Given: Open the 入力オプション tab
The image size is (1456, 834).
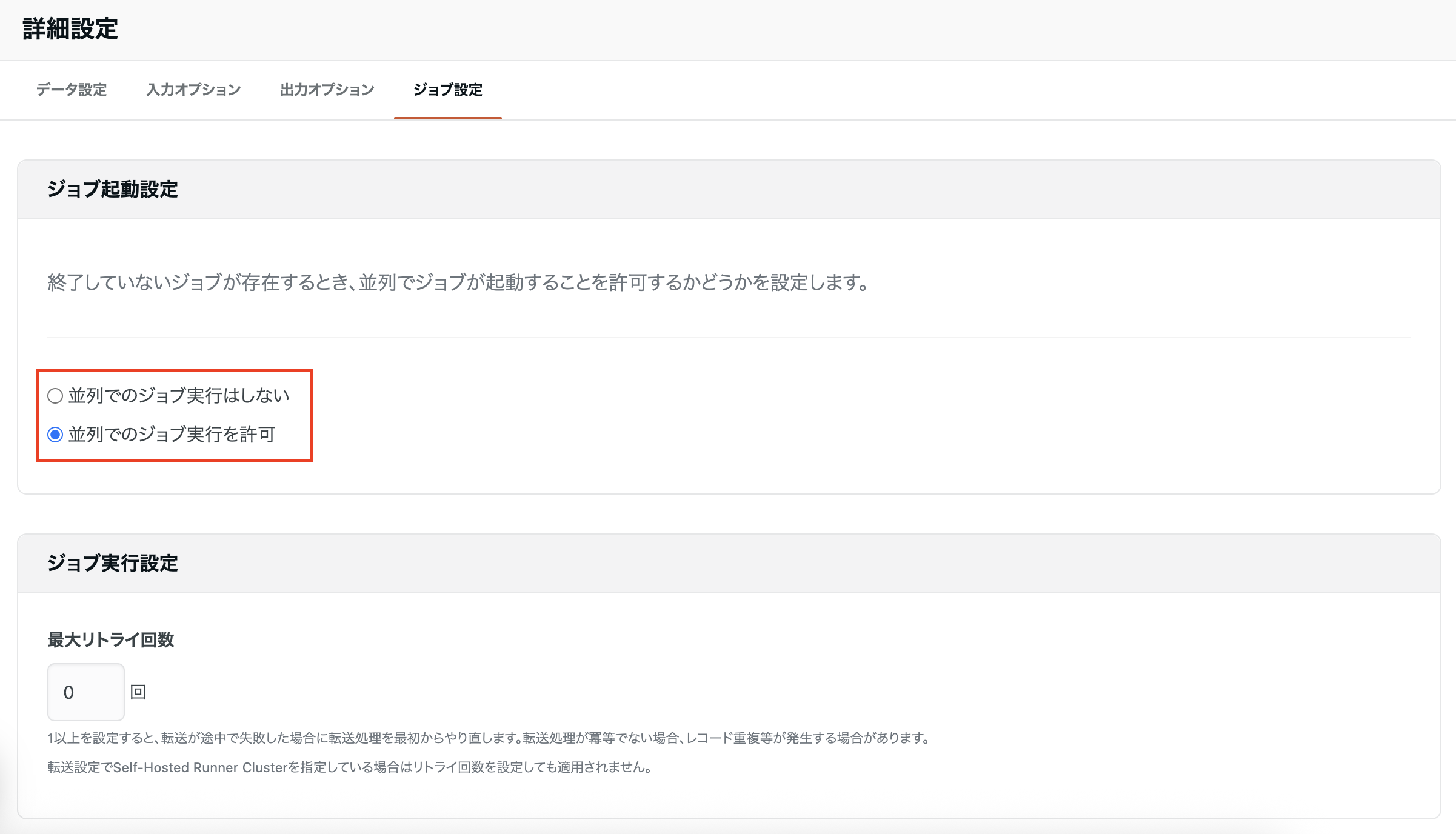Looking at the screenshot, I should click(193, 90).
